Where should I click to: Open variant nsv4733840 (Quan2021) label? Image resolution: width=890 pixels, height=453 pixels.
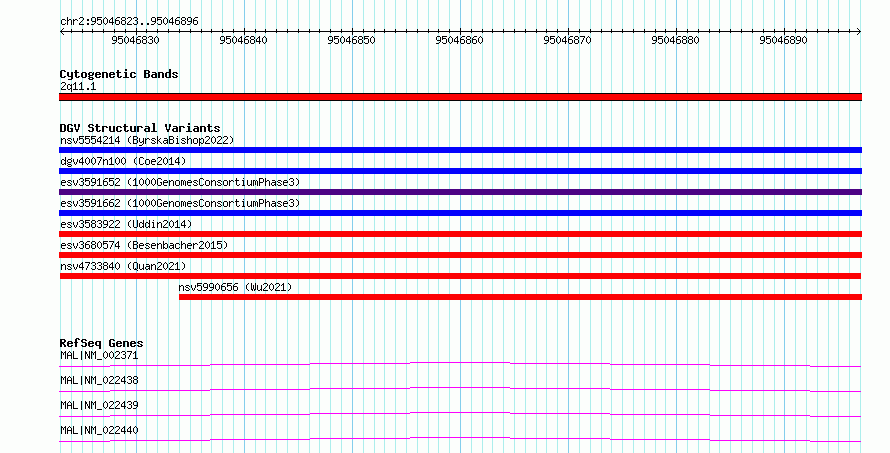(123, 266)
